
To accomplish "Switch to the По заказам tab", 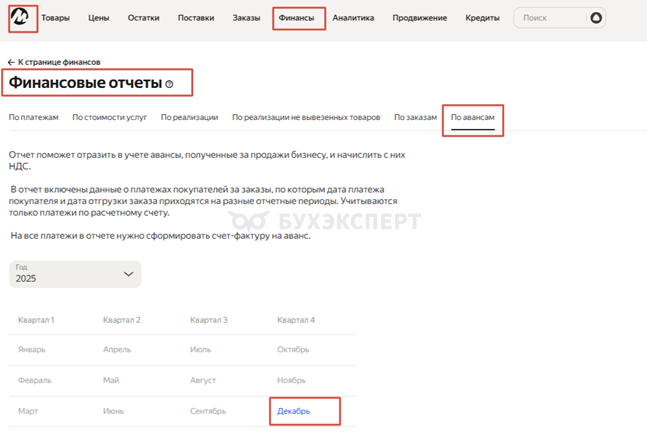I will click(415, 117).
